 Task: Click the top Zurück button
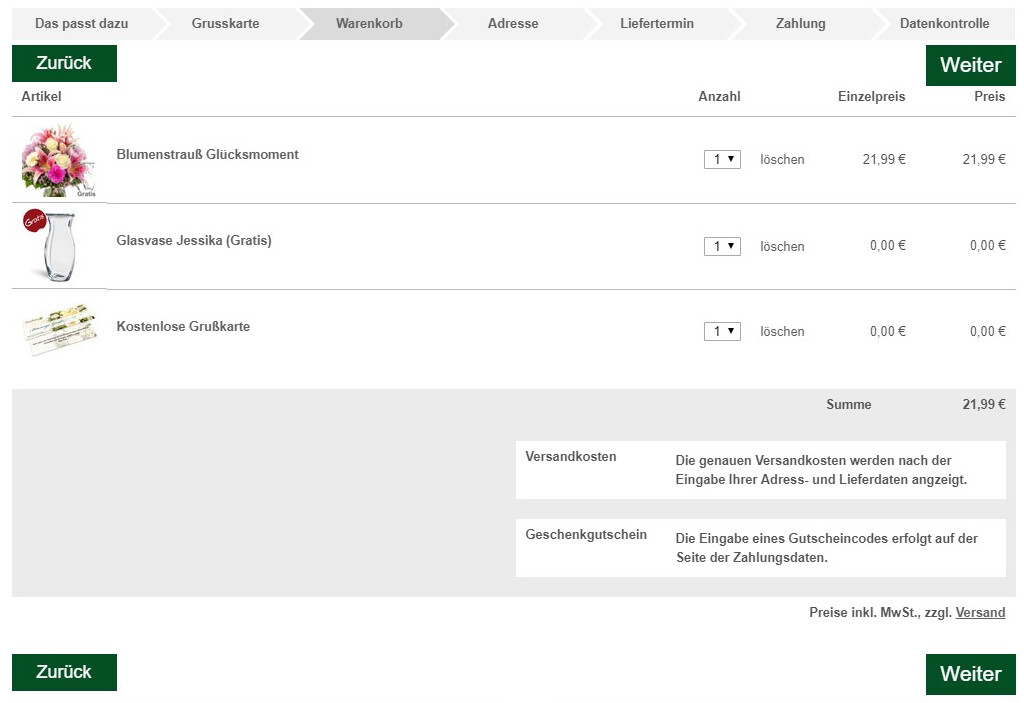[x=64, y=63]
